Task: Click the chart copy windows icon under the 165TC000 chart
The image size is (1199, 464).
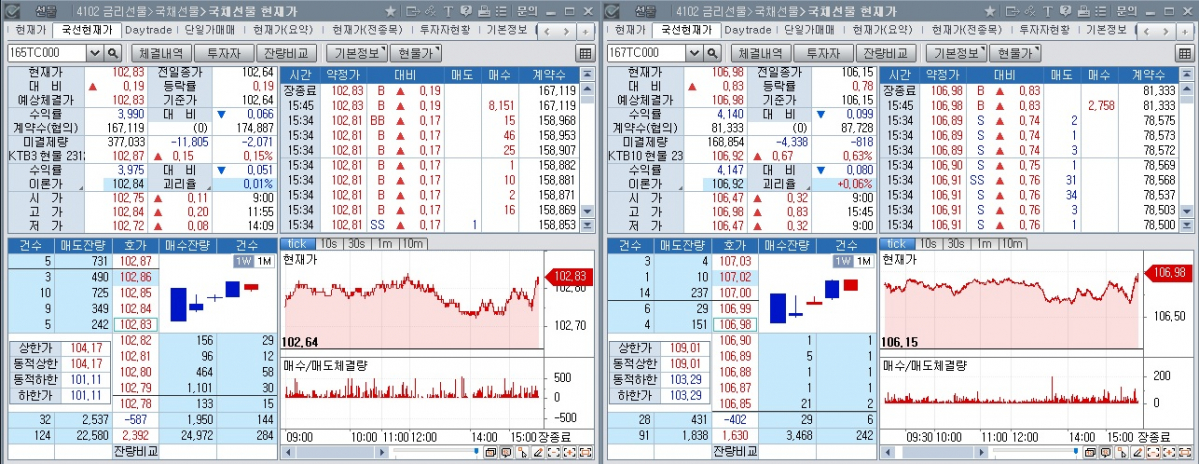Action: click(491, 453)
